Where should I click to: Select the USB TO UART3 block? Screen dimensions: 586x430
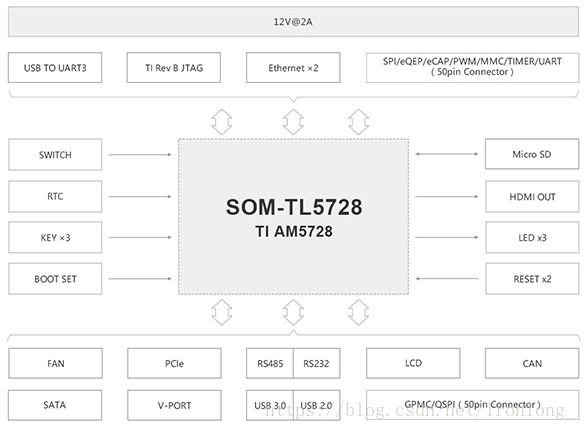[x=55, y=68]
